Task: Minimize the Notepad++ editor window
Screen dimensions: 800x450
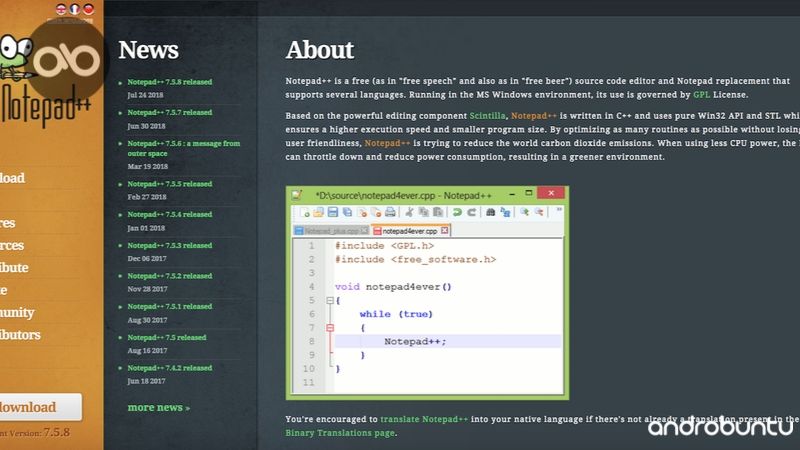Action: coord(512,194)
